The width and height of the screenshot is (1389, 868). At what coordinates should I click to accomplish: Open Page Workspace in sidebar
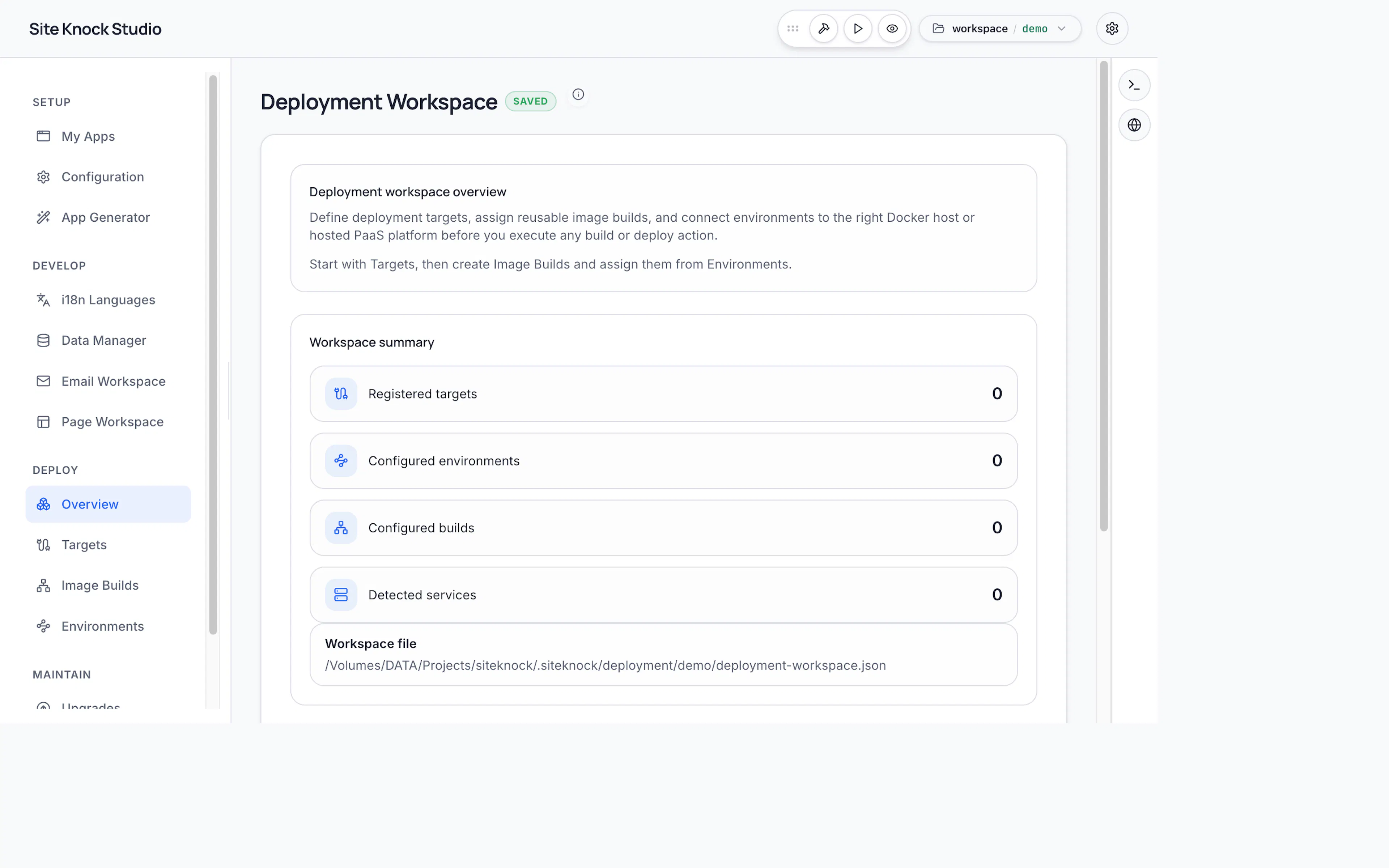coord(108,422)
